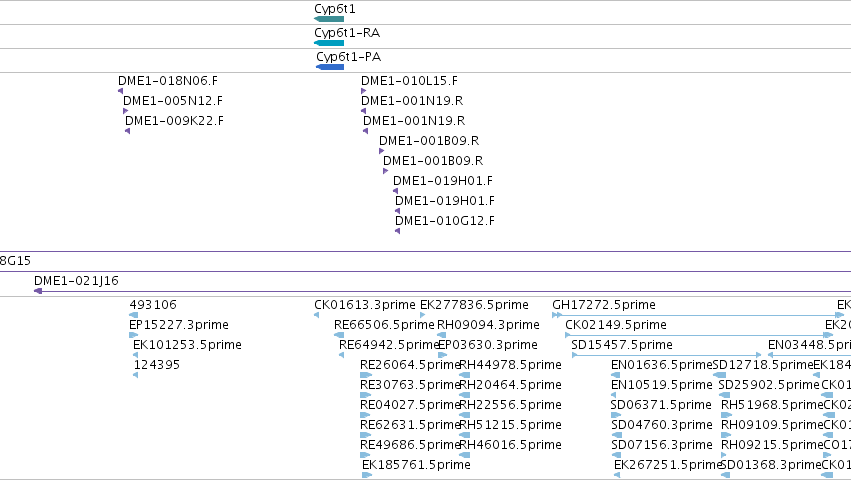
Task: Select the DME1-010L15.F feature arrow
Action: (x=364, y=91)
